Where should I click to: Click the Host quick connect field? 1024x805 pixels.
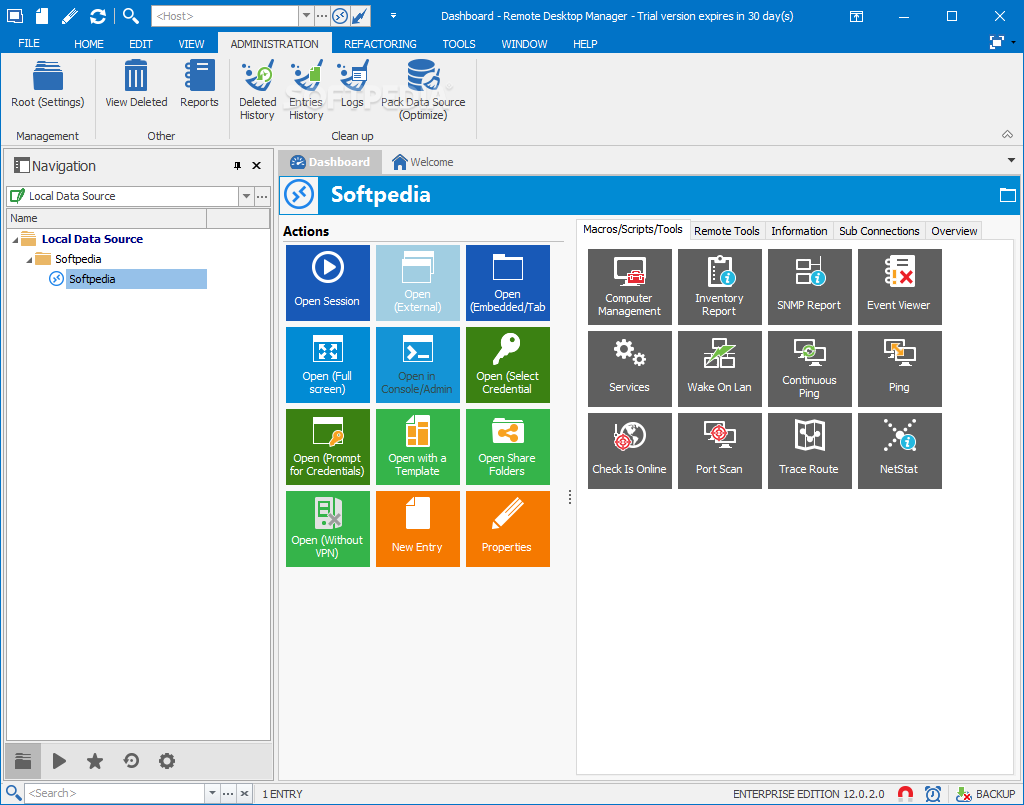coord(225,16)
